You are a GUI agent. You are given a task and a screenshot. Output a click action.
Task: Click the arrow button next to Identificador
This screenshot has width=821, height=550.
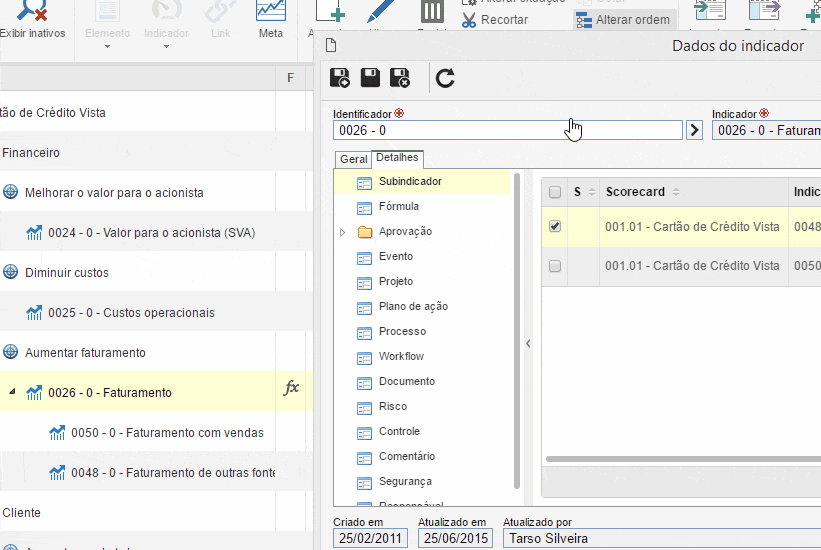coord(694,130)
